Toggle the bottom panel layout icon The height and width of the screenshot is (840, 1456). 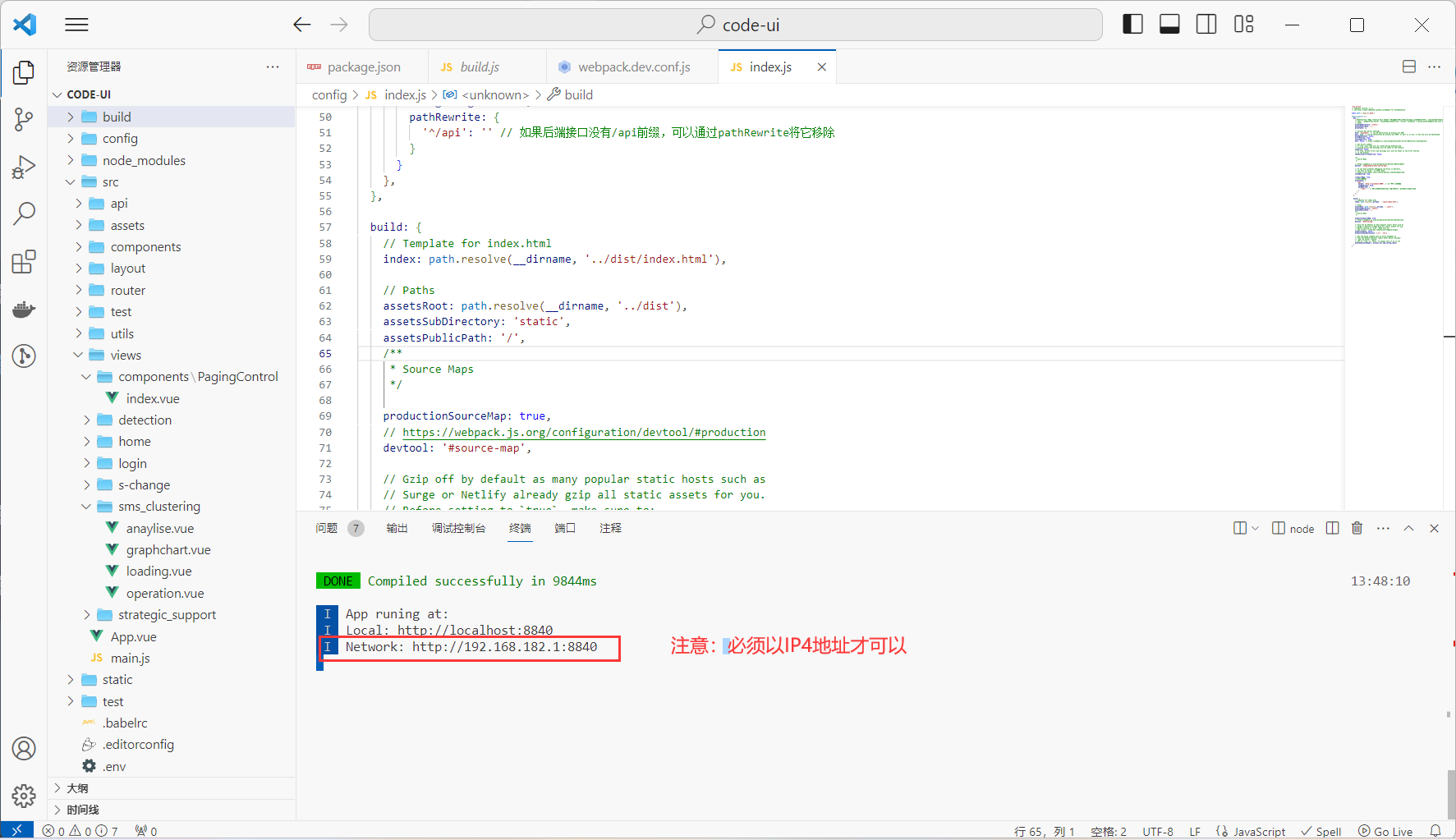[1169, 25]
